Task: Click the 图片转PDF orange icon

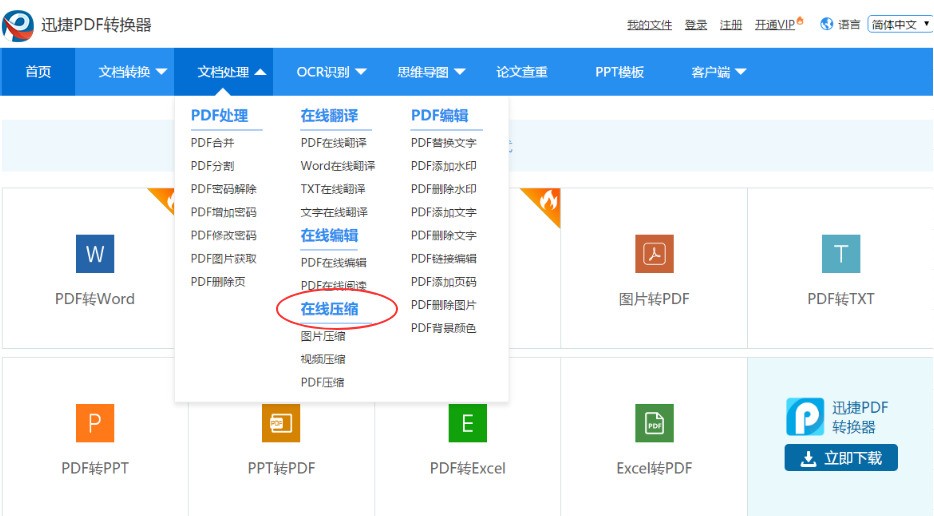Action: (654, 254)
